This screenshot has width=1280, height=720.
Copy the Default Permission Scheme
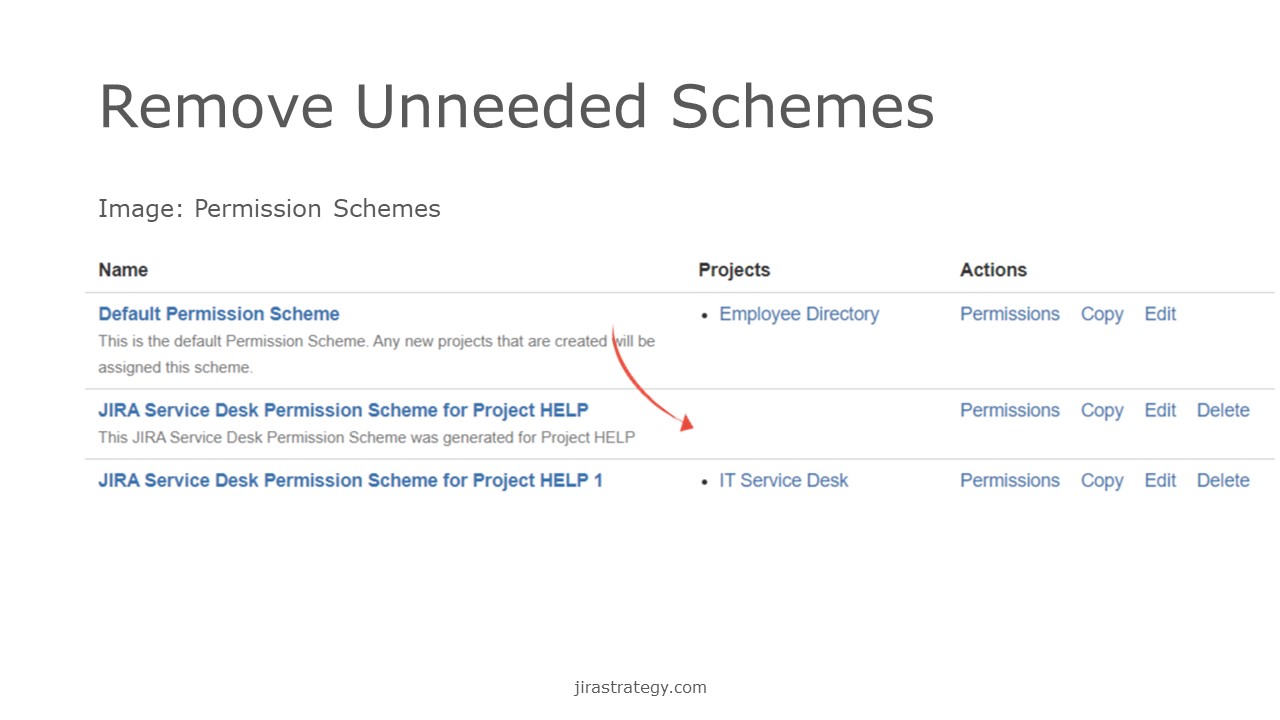pos(1102,314)
